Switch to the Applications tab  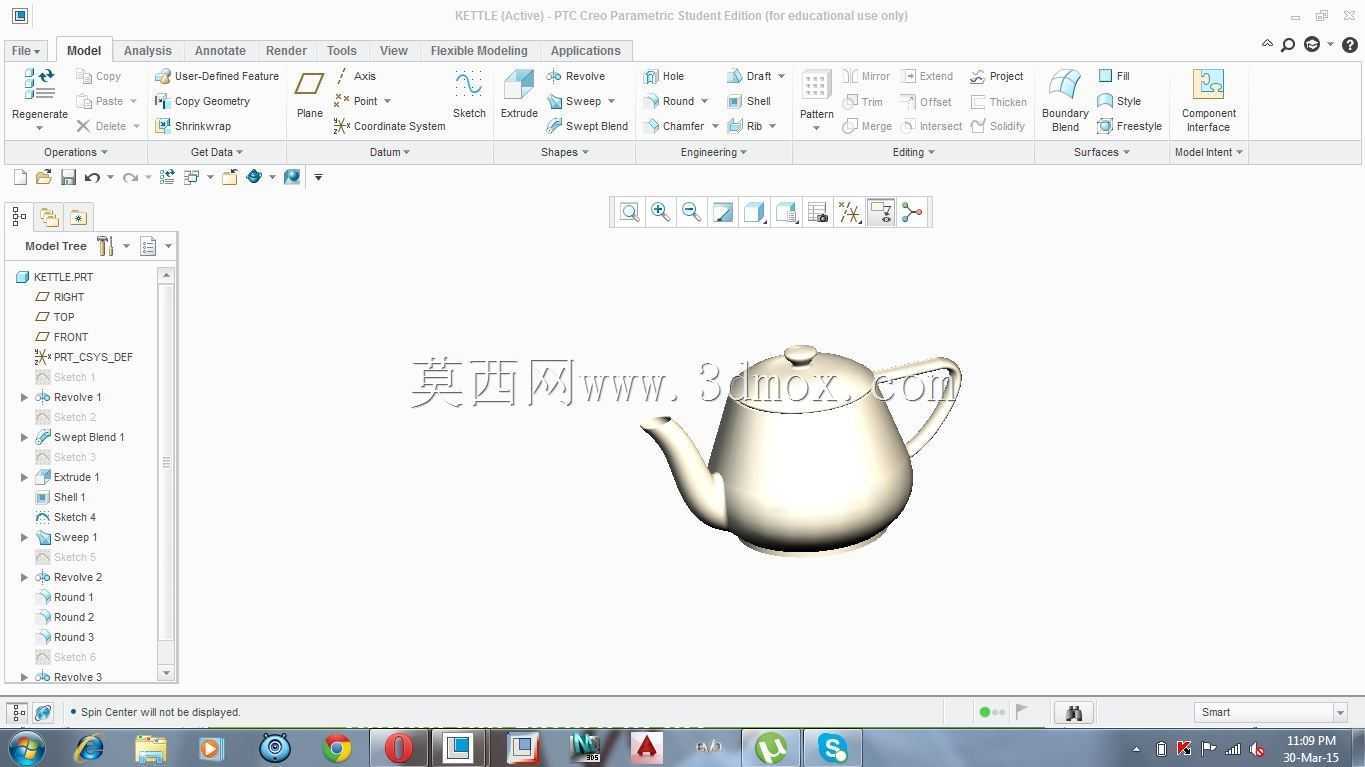586,50
